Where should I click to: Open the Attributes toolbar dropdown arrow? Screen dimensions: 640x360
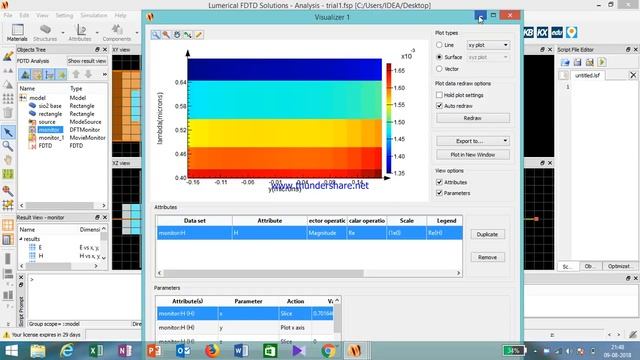click(x=97, y=33)
